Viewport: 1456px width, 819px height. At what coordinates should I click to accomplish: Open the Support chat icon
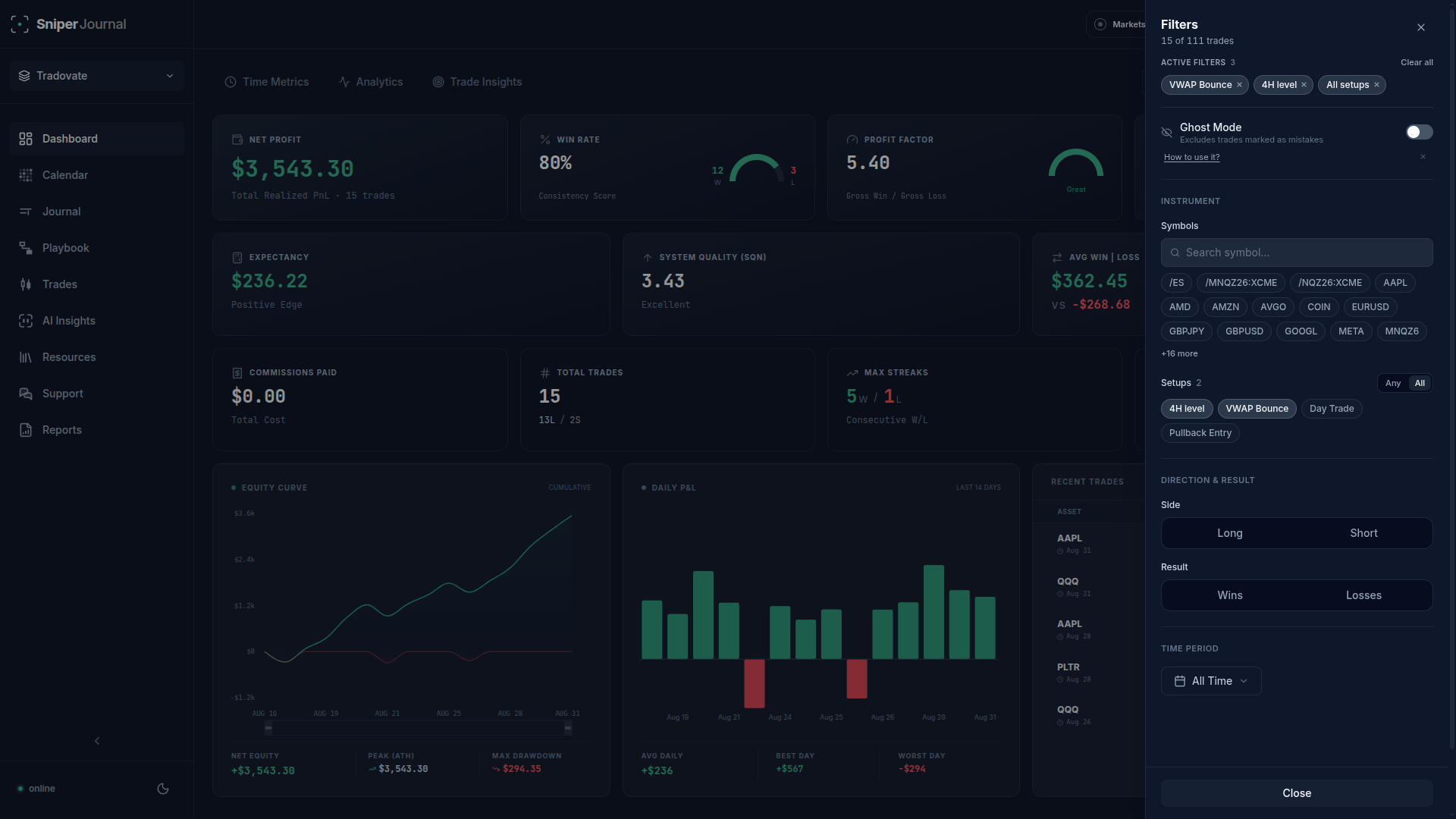pyautogui.click(x=26, y=394)
